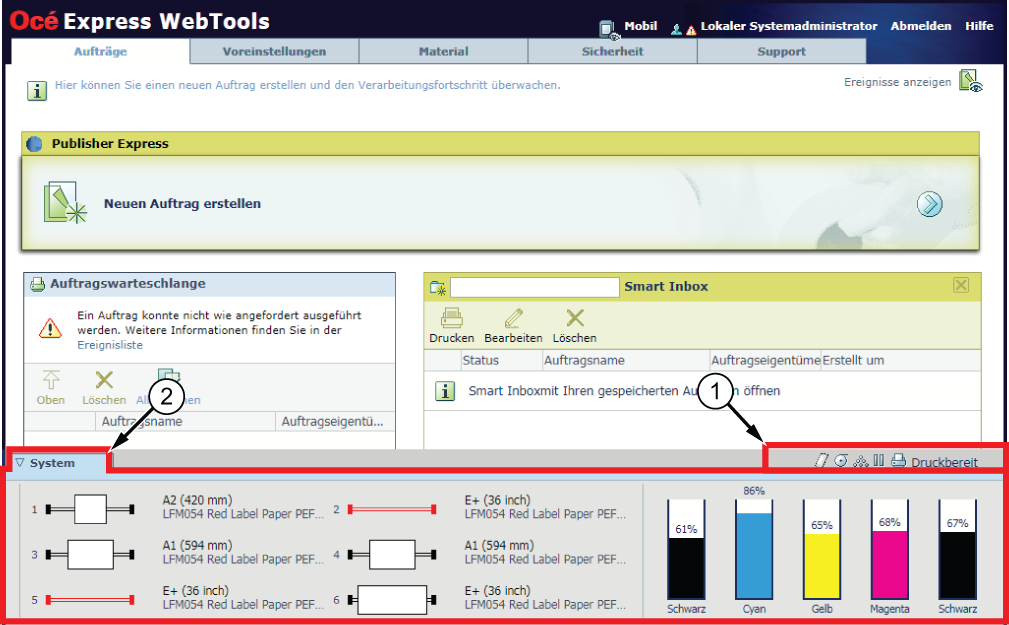The width and height of the screenshot is (1009, 625).
Task: Click the toner dots status icon
Action: coord(860,461)
